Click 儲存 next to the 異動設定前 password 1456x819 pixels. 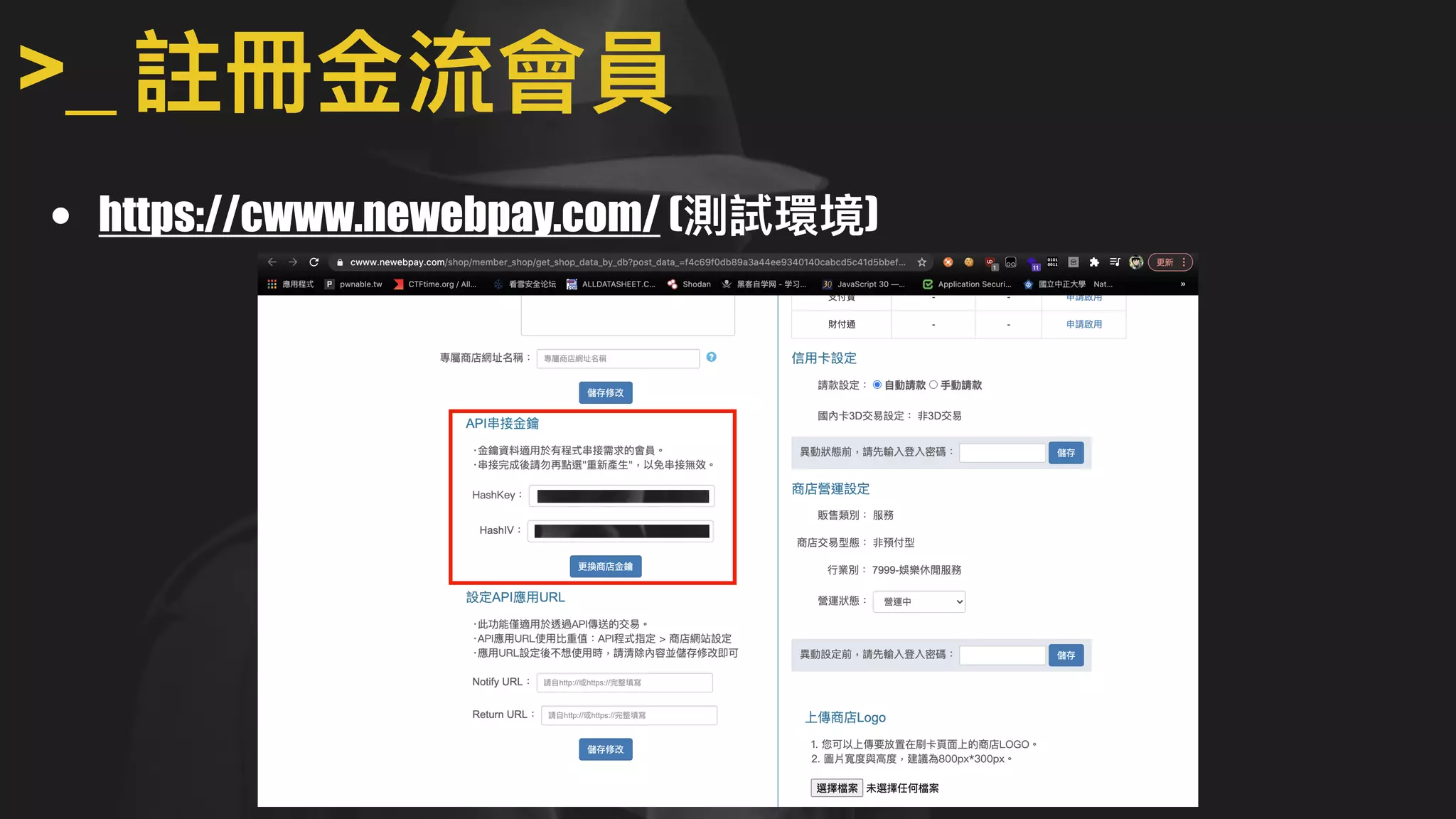pos(1066,655)
